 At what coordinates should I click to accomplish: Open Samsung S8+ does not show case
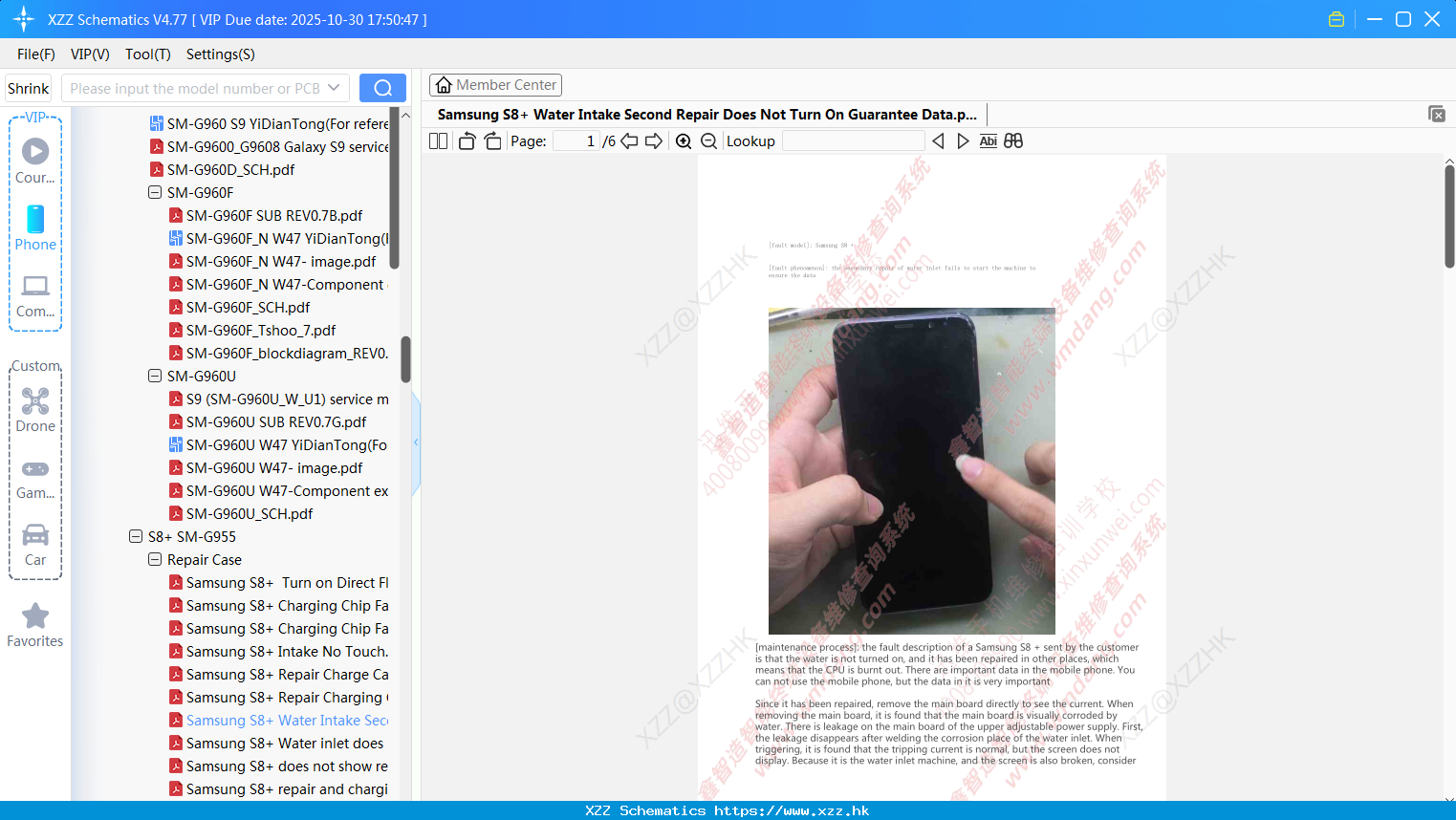click(x=278, y=766)
